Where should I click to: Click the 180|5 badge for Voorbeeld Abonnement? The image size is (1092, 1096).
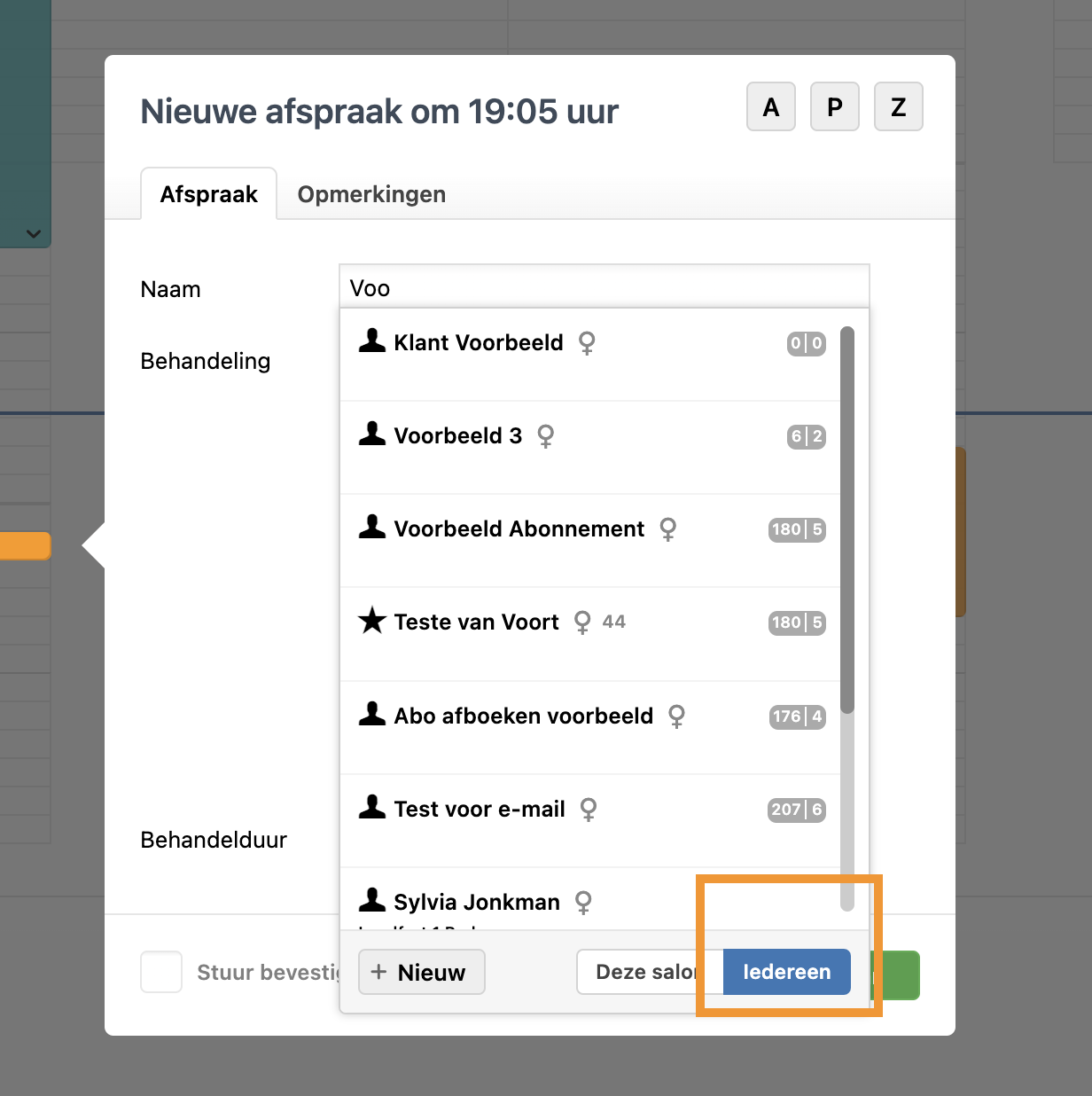coord(797,529)
